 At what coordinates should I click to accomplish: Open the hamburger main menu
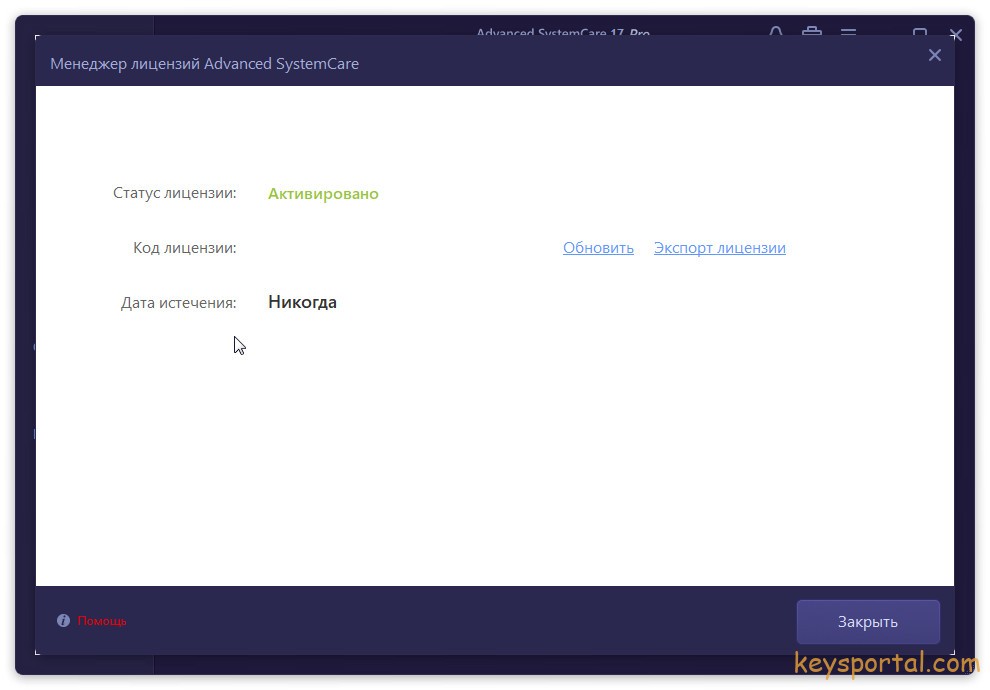tap(849, 33)
